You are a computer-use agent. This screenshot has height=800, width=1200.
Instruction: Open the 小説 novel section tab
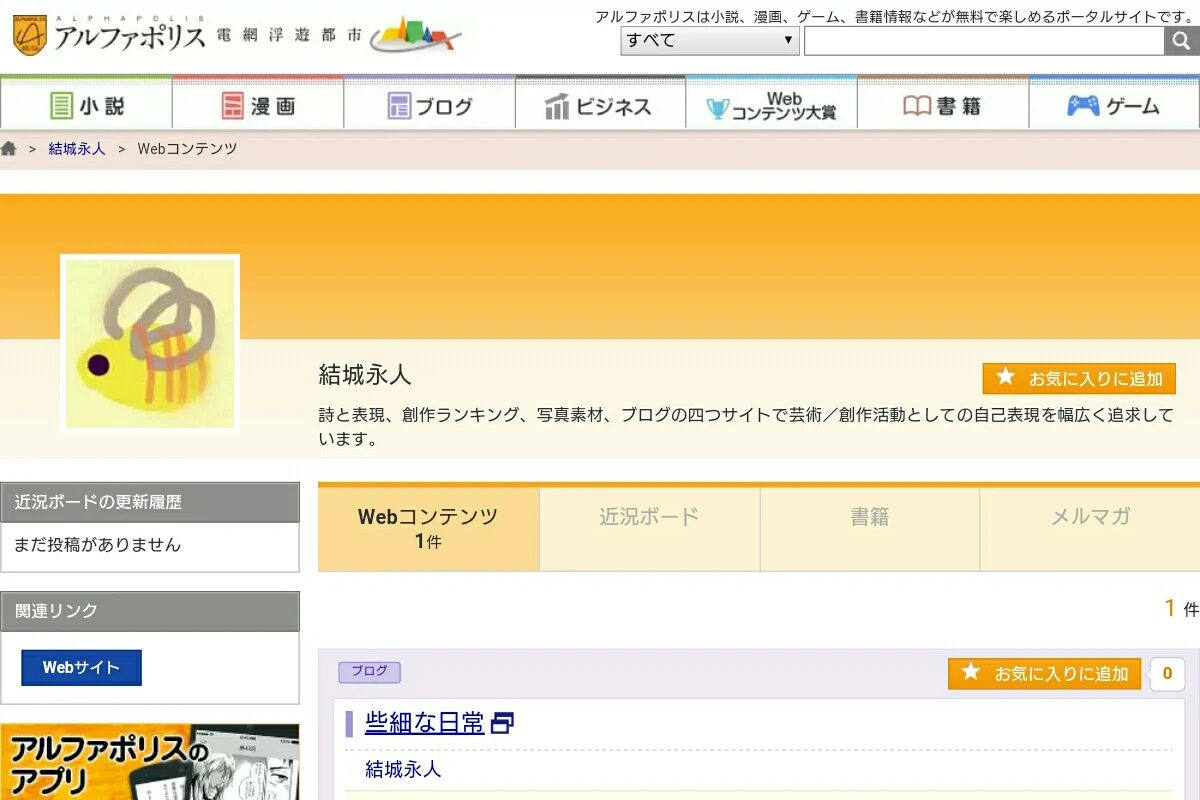(86, 105)
